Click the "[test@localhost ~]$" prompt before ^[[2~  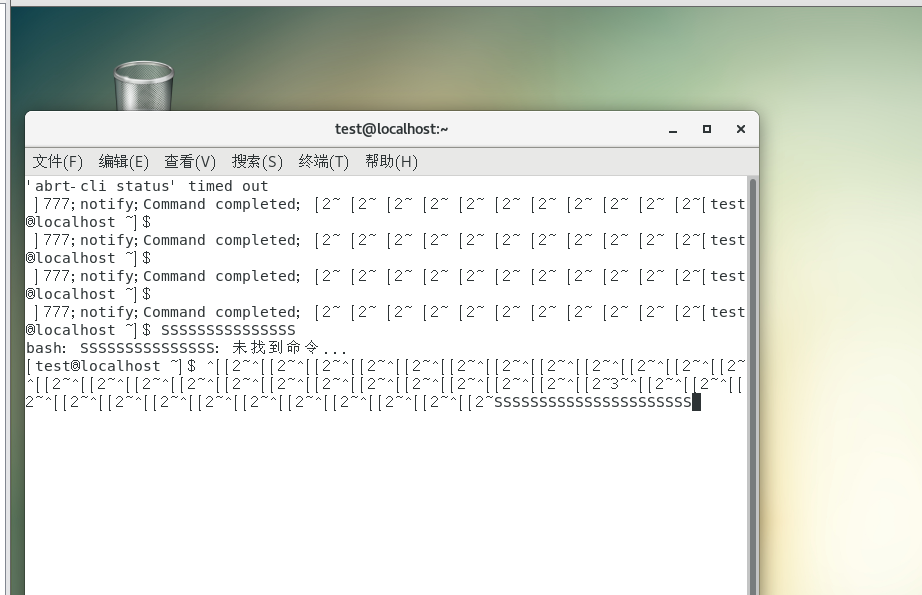pos(111,366)
